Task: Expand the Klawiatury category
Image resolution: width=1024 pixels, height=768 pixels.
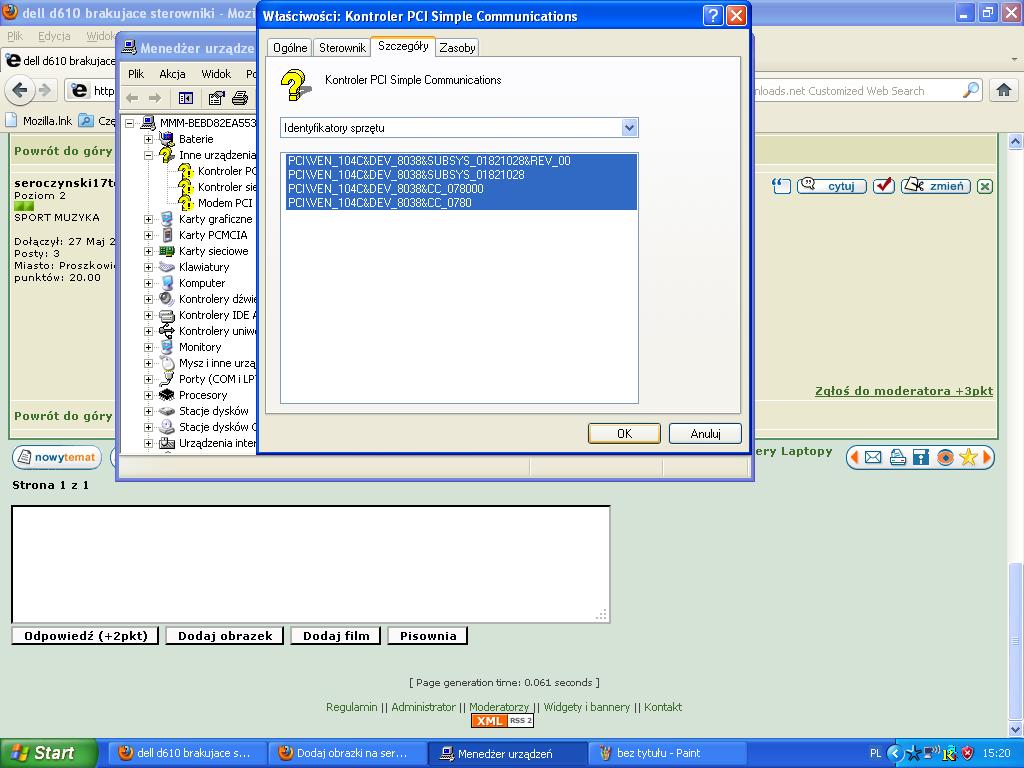Action: tap(148, 267)
